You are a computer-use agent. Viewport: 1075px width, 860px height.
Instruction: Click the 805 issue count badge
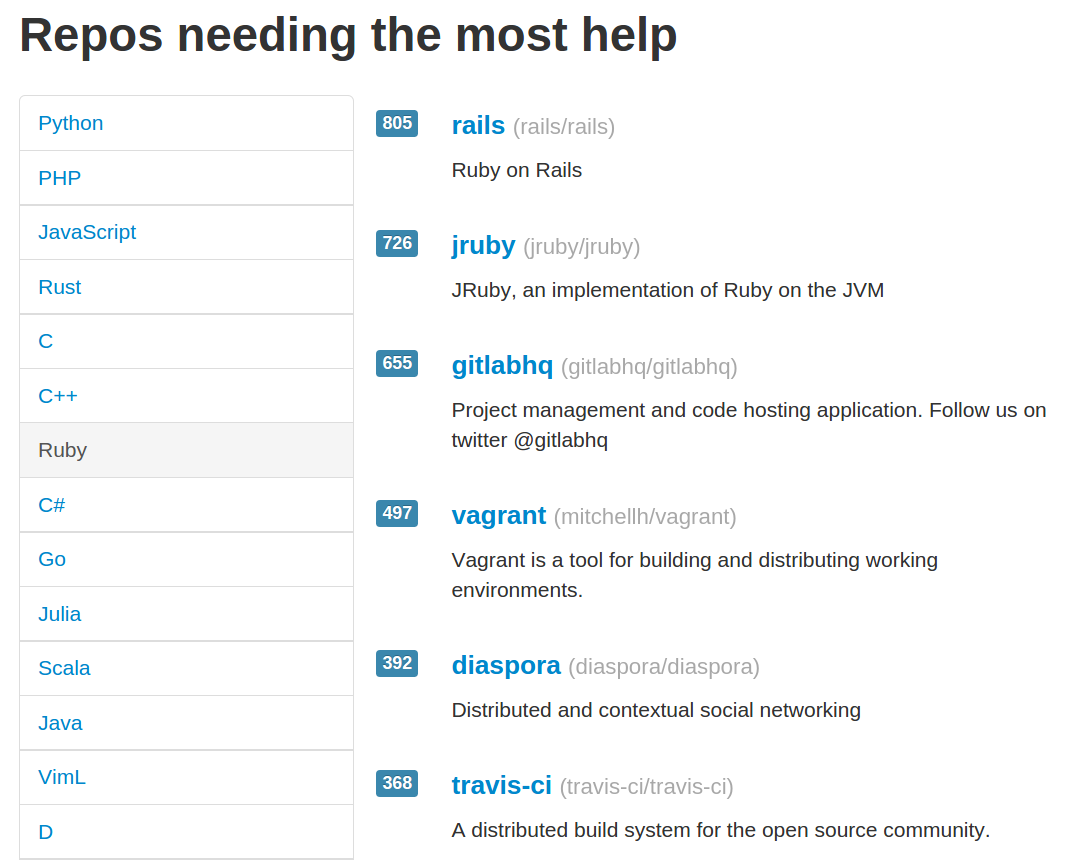coord(397,123)
